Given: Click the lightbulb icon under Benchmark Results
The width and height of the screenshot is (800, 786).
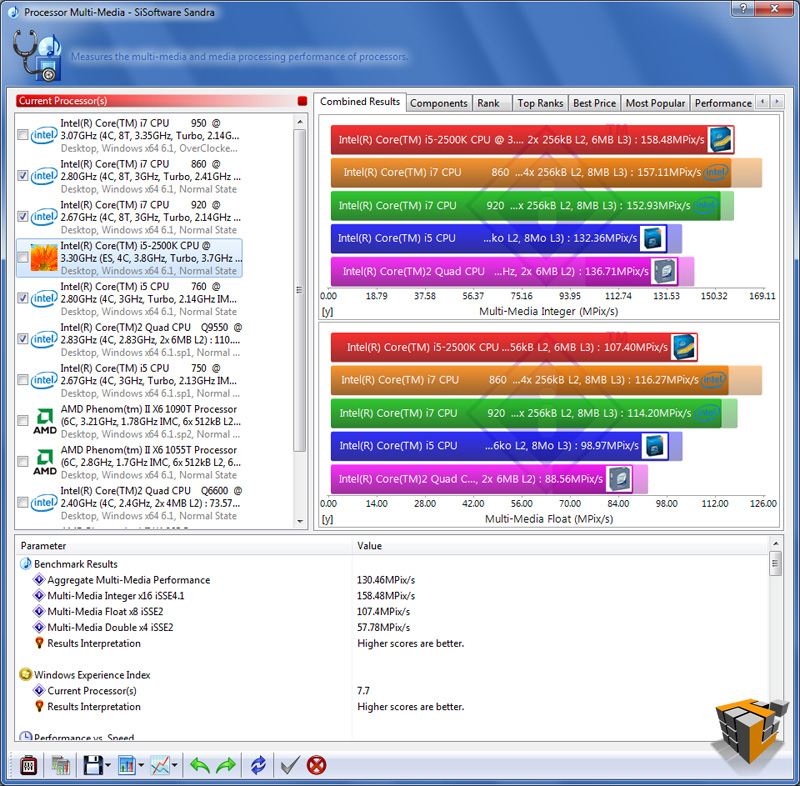Looking at the screenshot, I should pyautogui.click(x=39, y=643).
